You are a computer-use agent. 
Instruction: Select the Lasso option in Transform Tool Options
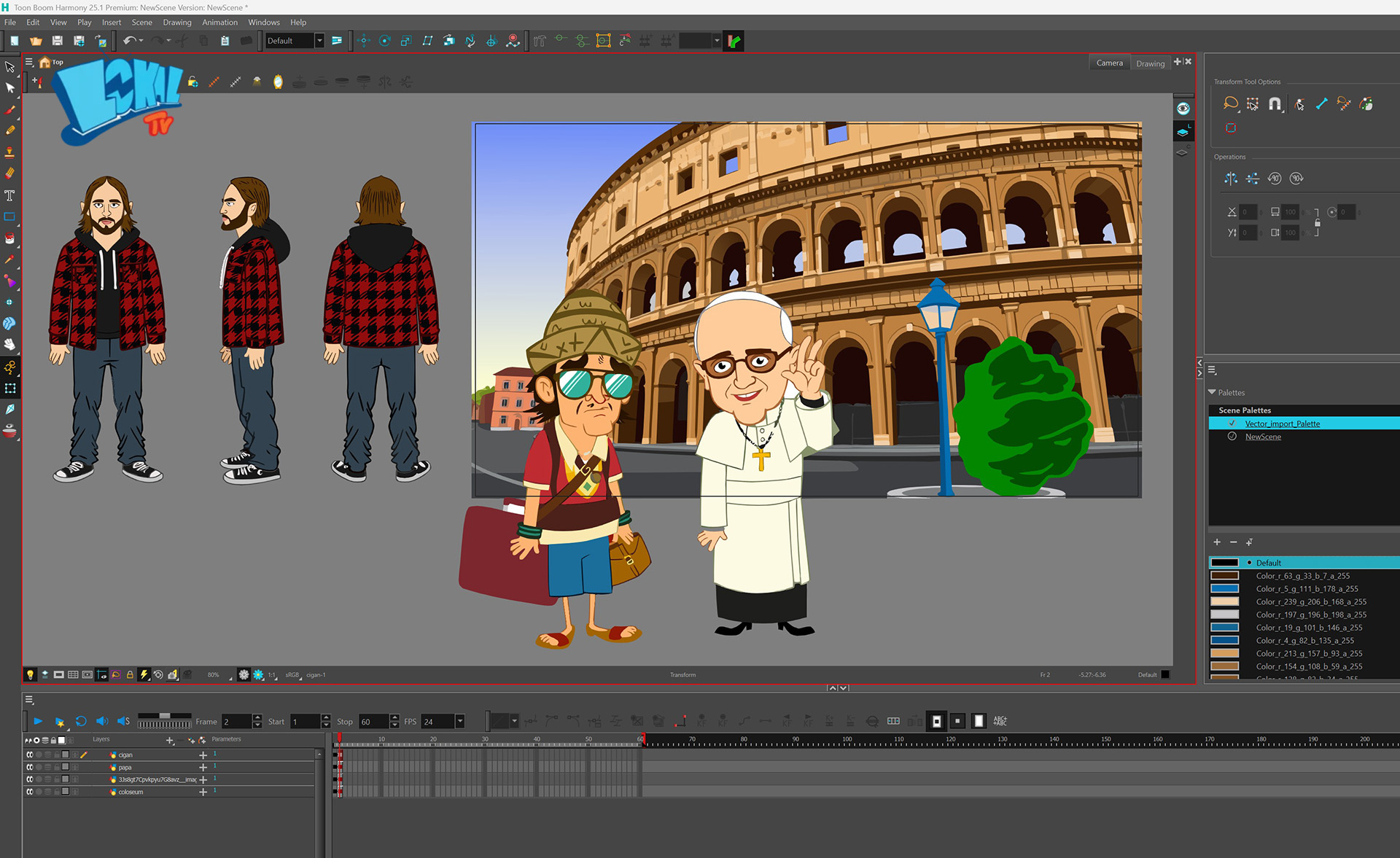pyautogui.click(x=1231, y=104)
